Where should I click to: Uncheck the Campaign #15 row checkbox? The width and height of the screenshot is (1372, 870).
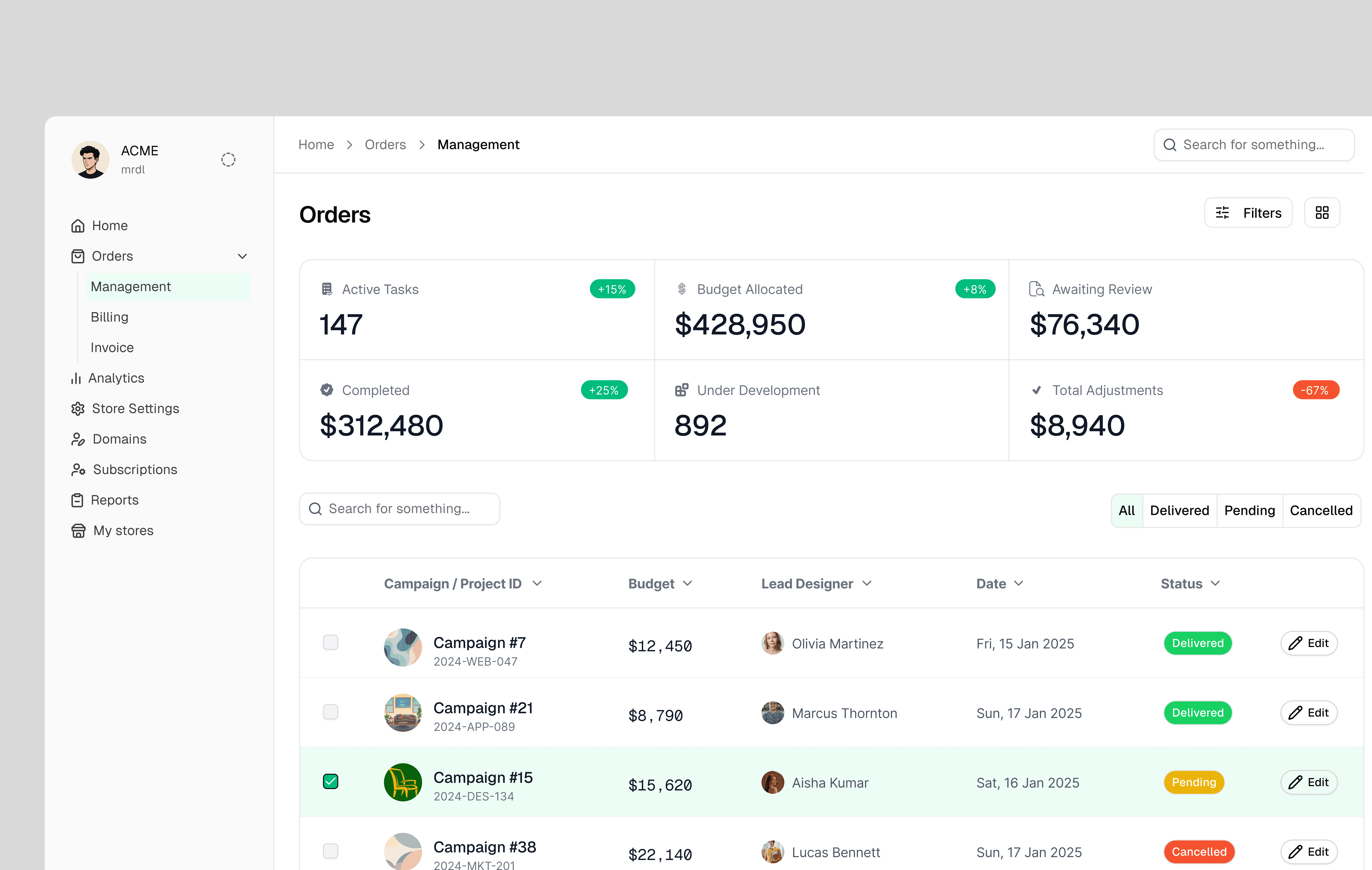click(x=330, y=781)
